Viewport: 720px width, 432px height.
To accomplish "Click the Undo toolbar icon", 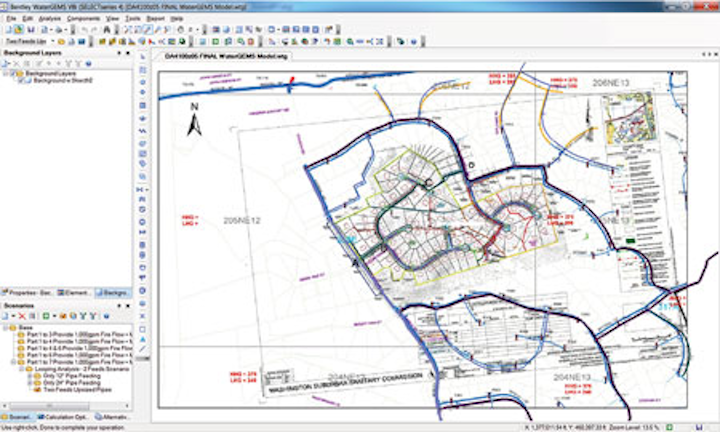I will coord(84,29).
